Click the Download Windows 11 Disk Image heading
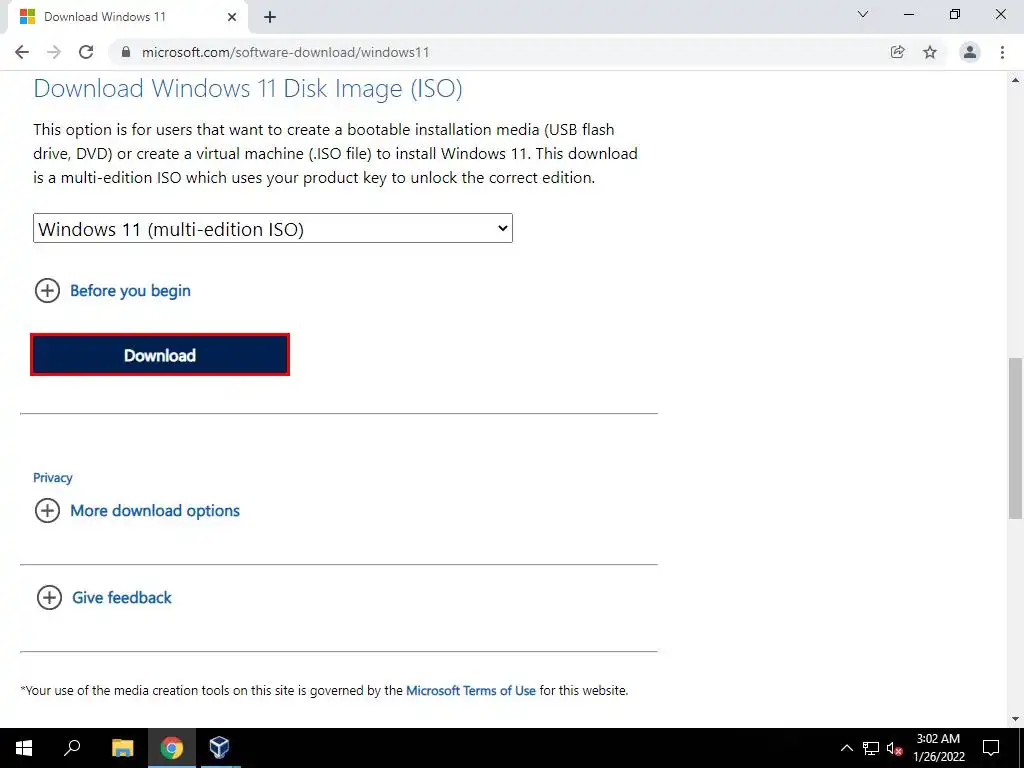 coord(248,89)
